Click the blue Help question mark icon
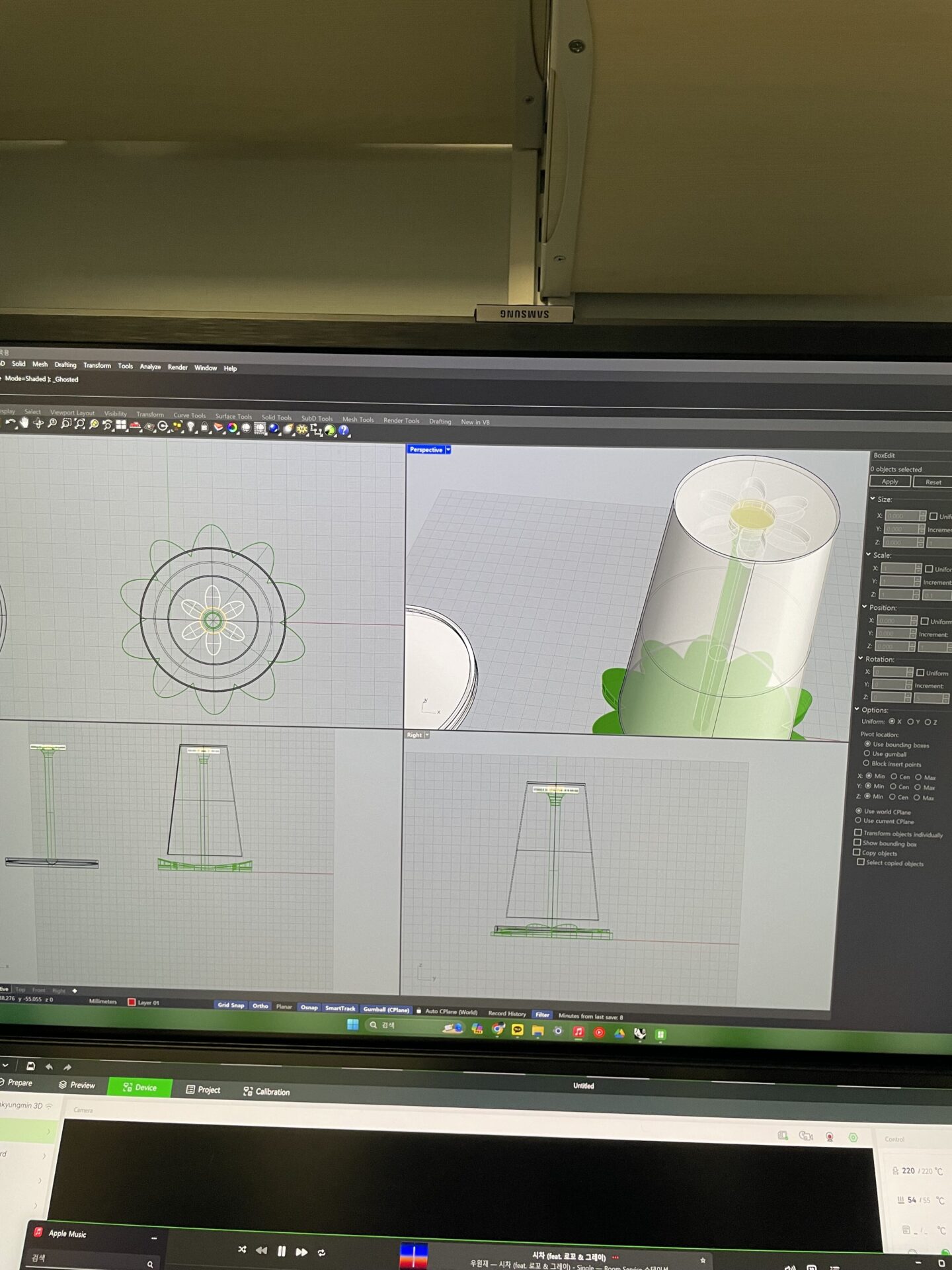This screenshot has width=952, height=1270. coord(344,431)
